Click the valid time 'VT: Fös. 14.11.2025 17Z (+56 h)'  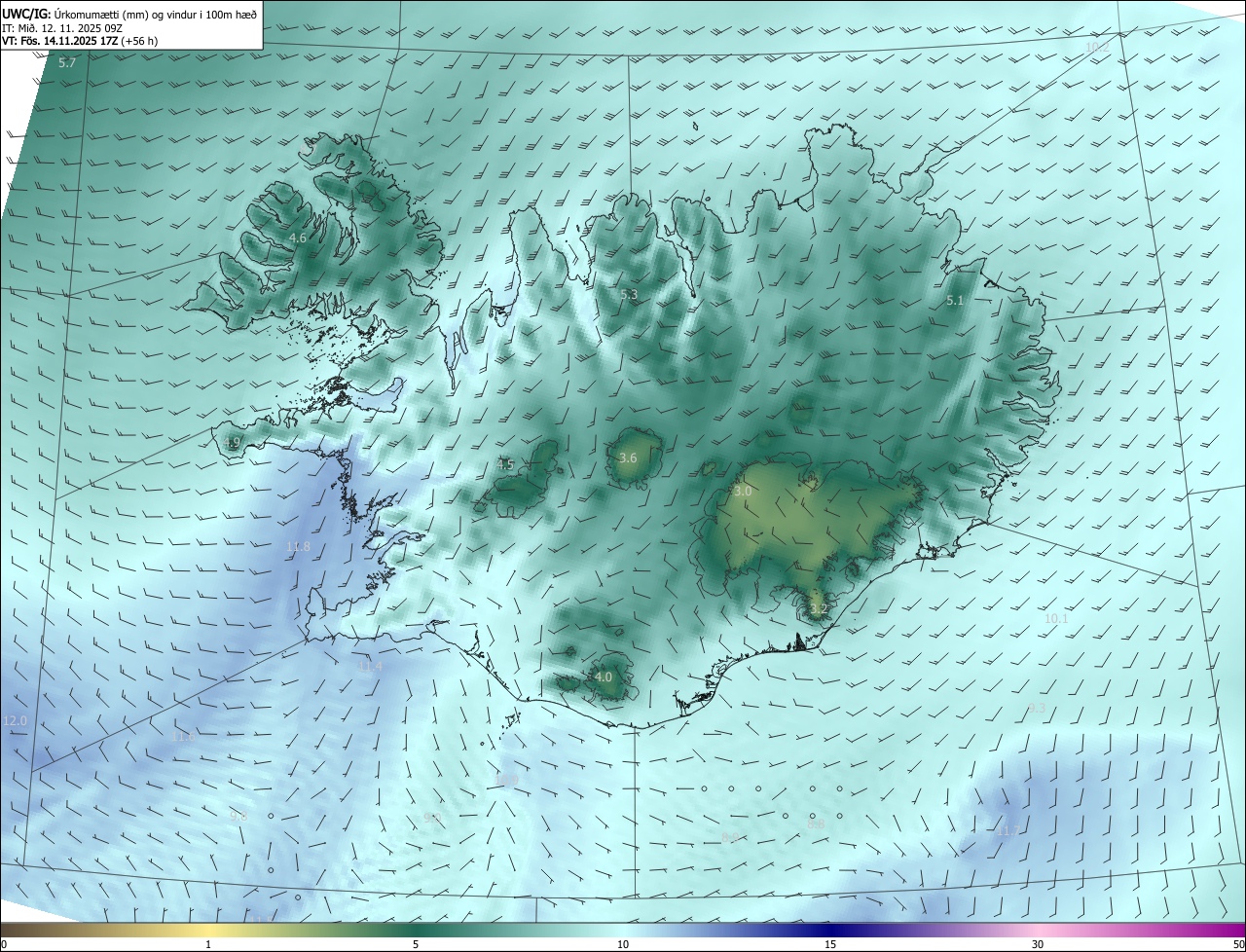80,41
